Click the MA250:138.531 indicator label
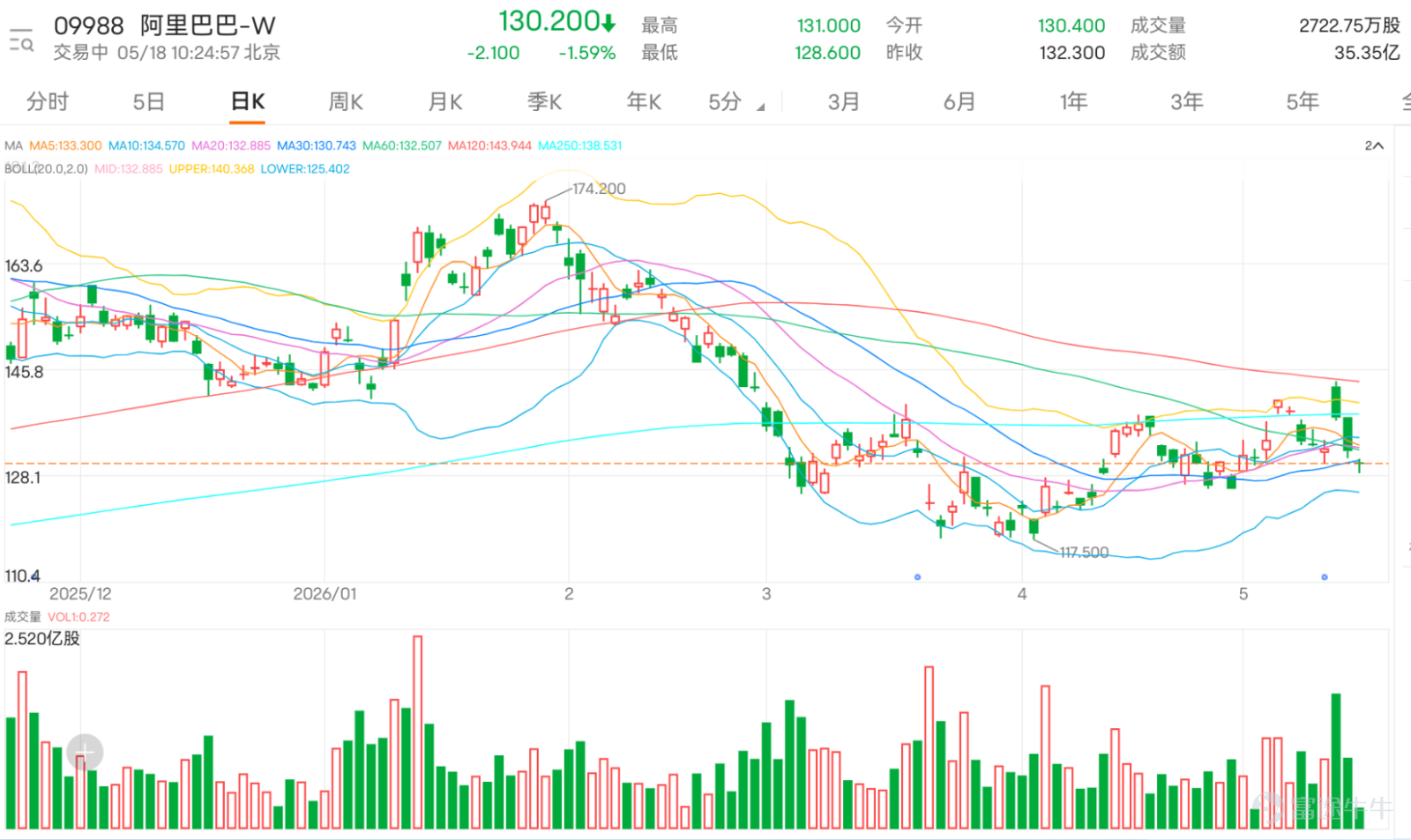 click(x=580, y=145)
